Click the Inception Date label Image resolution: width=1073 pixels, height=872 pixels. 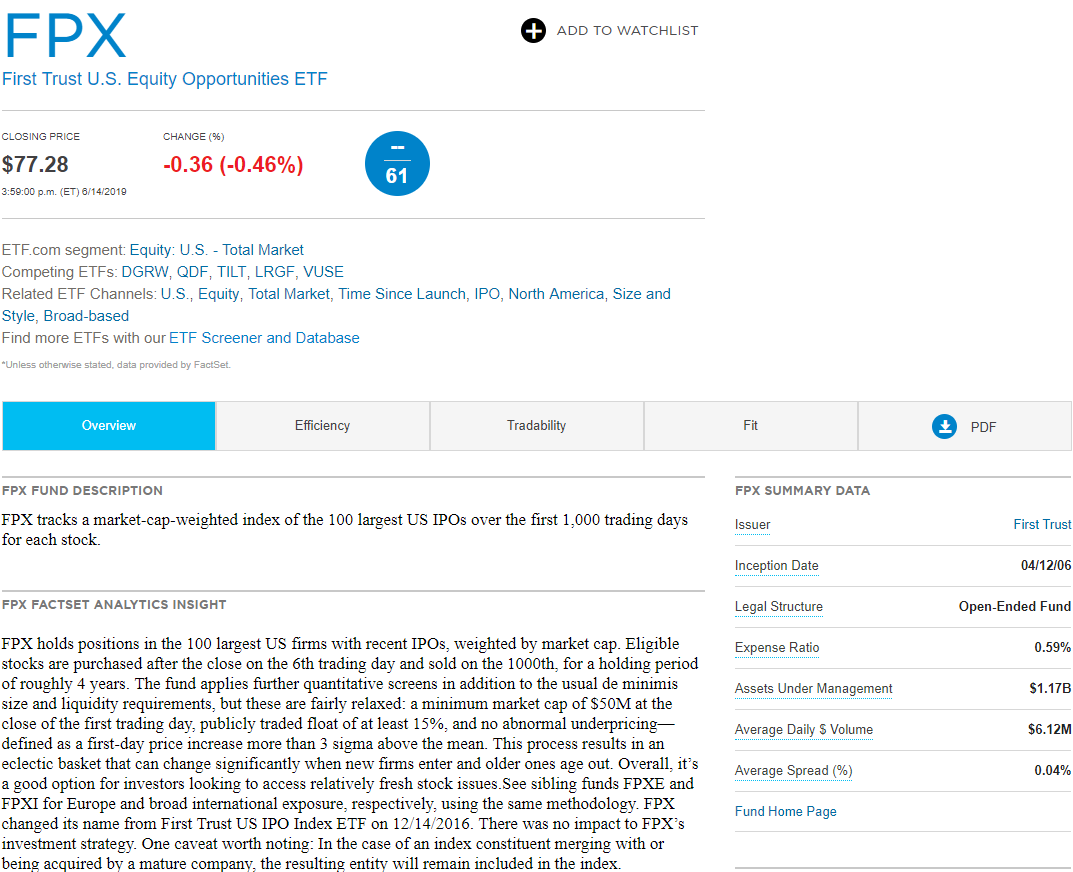[x=777, y=566]
